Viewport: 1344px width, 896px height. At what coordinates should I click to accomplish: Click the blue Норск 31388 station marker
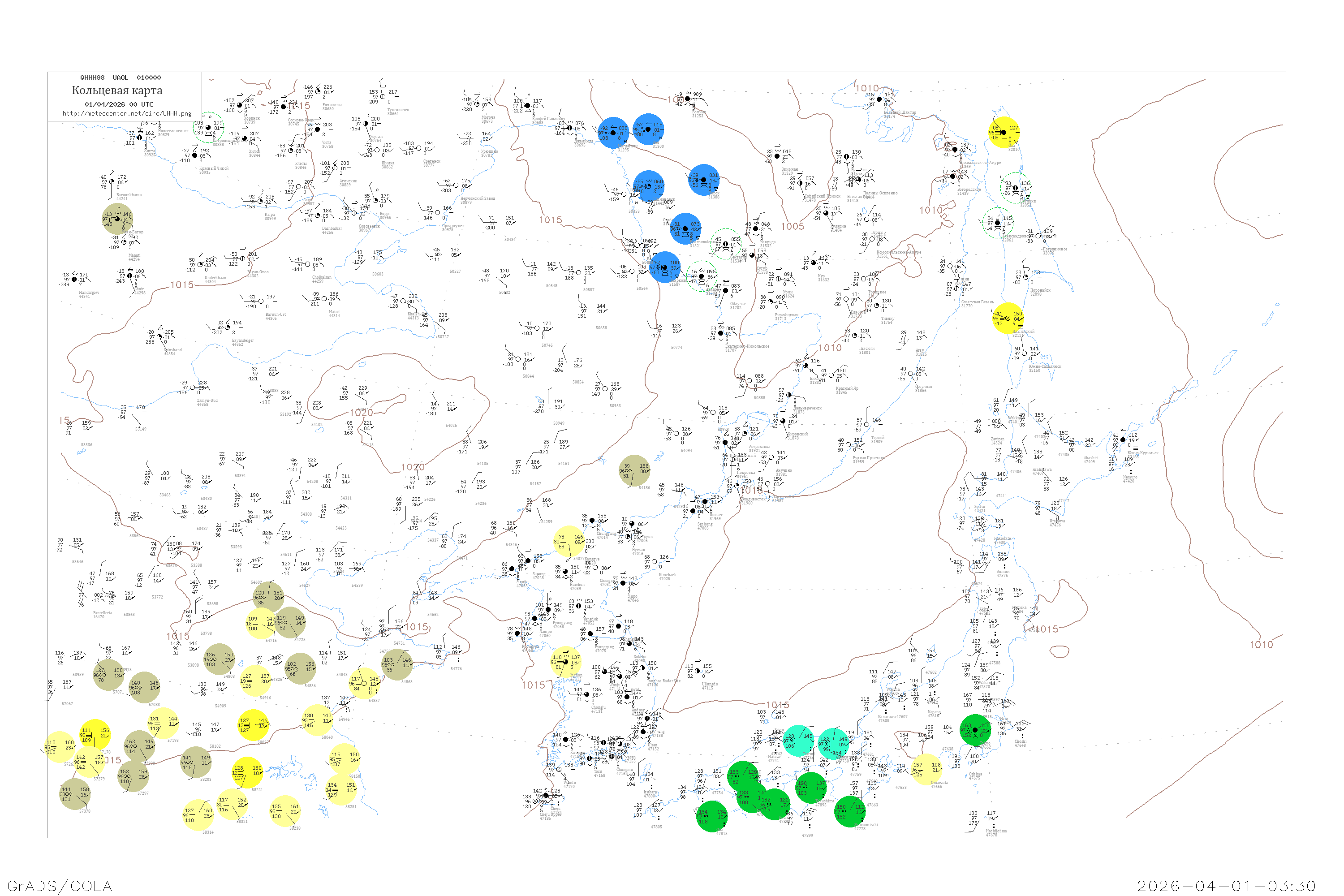click(703, 180)
